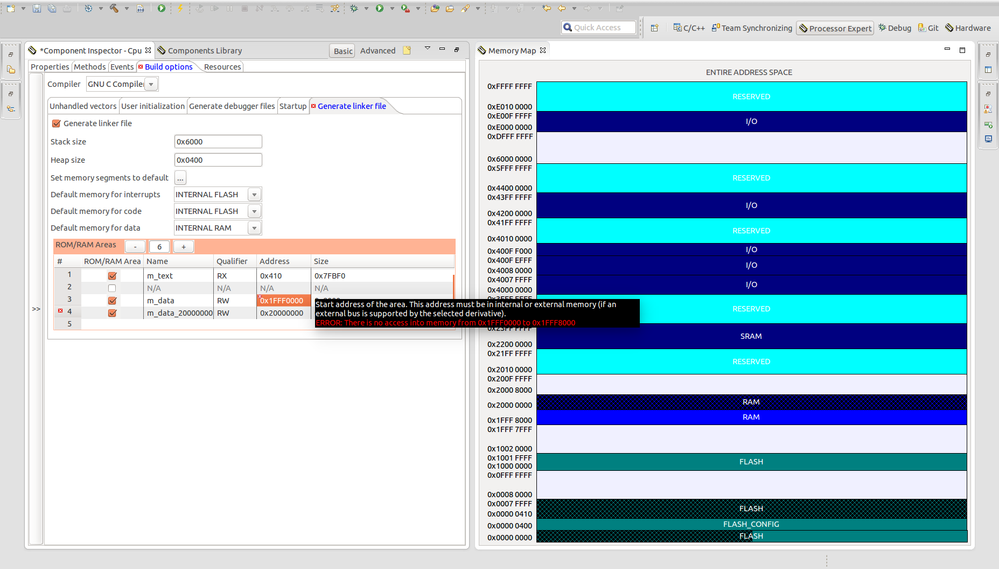Switch to the Git perspective
999x569 pixels.
[928, 28]
